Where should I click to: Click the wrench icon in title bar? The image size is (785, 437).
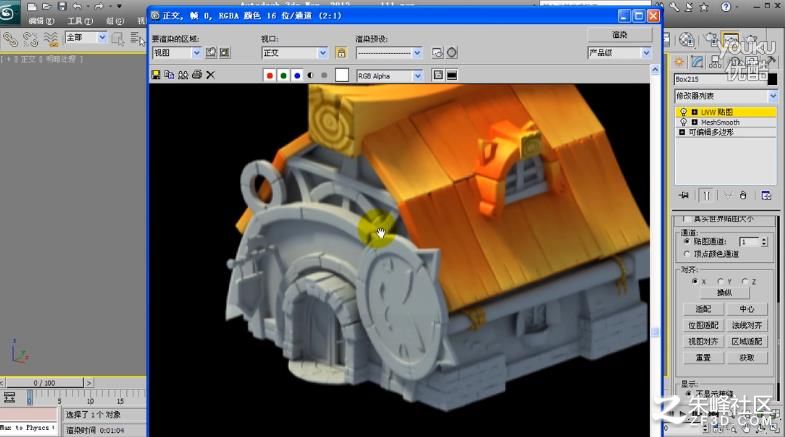pyautogui.click(x=675, y=7)
